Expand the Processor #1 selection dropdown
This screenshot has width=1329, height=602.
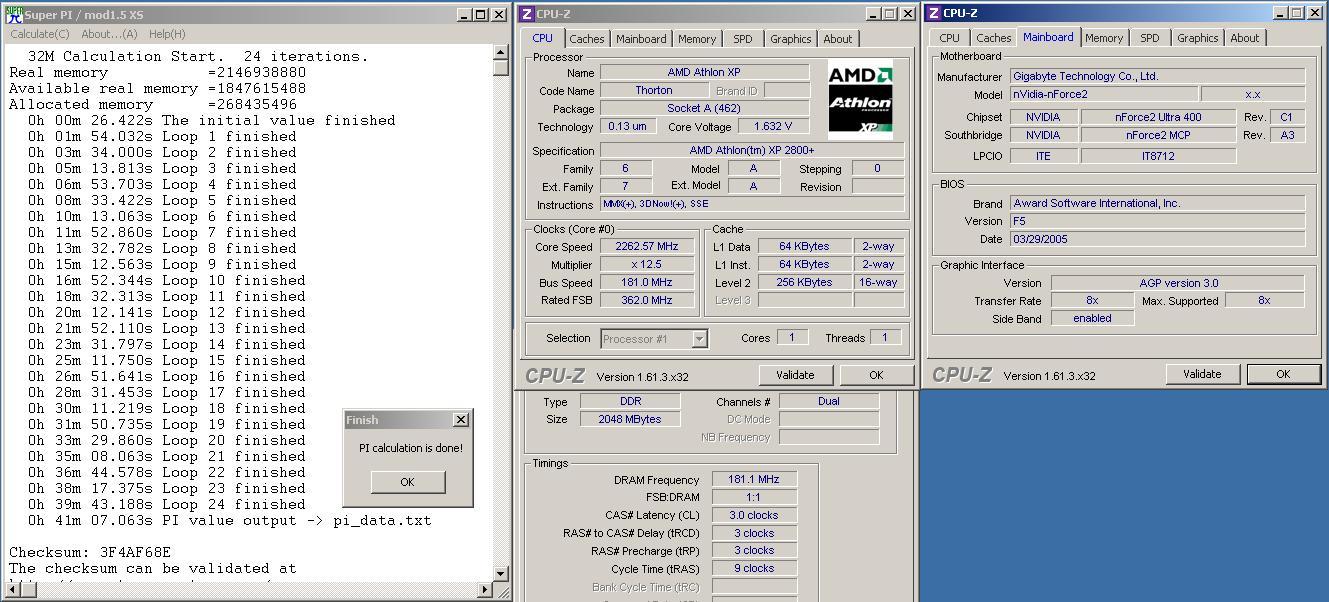pyautogui.click(x=700, y=339)
